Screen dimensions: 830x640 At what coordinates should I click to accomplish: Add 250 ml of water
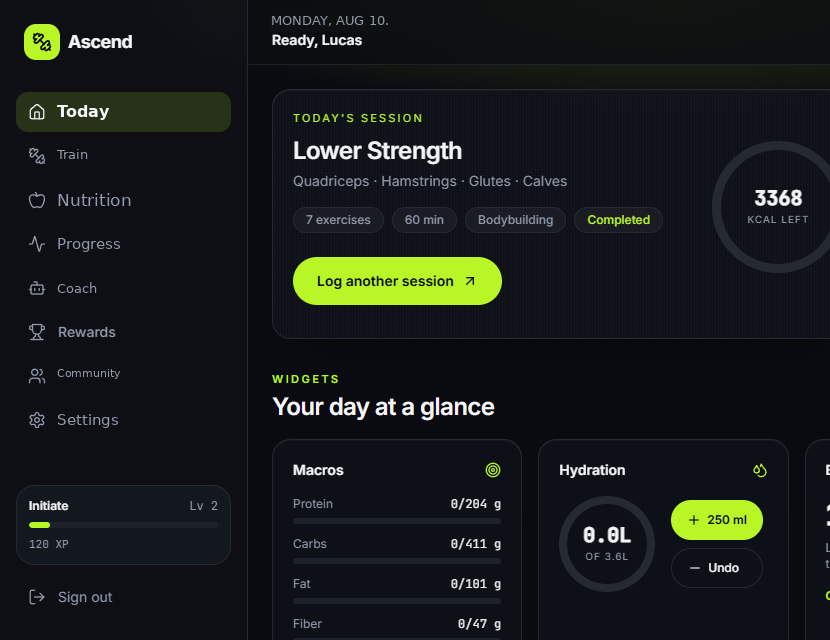tap(717, 520)
